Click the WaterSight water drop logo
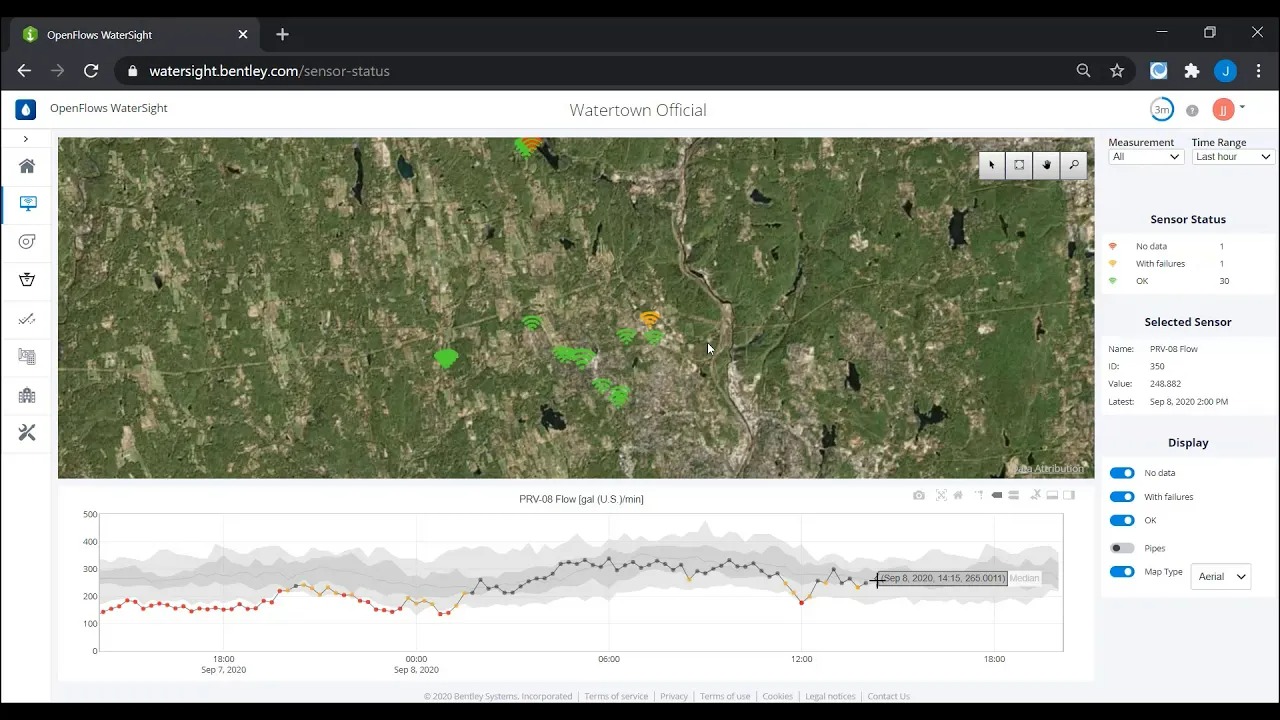 click(x=26, y=109)
